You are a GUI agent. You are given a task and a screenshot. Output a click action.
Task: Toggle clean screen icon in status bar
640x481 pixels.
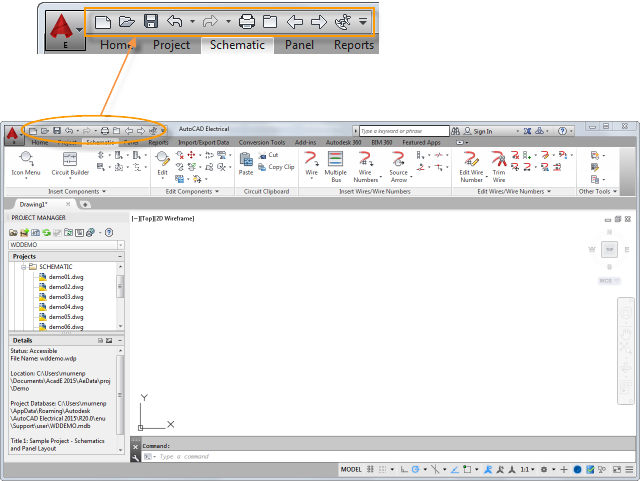(x=617, y=469)
